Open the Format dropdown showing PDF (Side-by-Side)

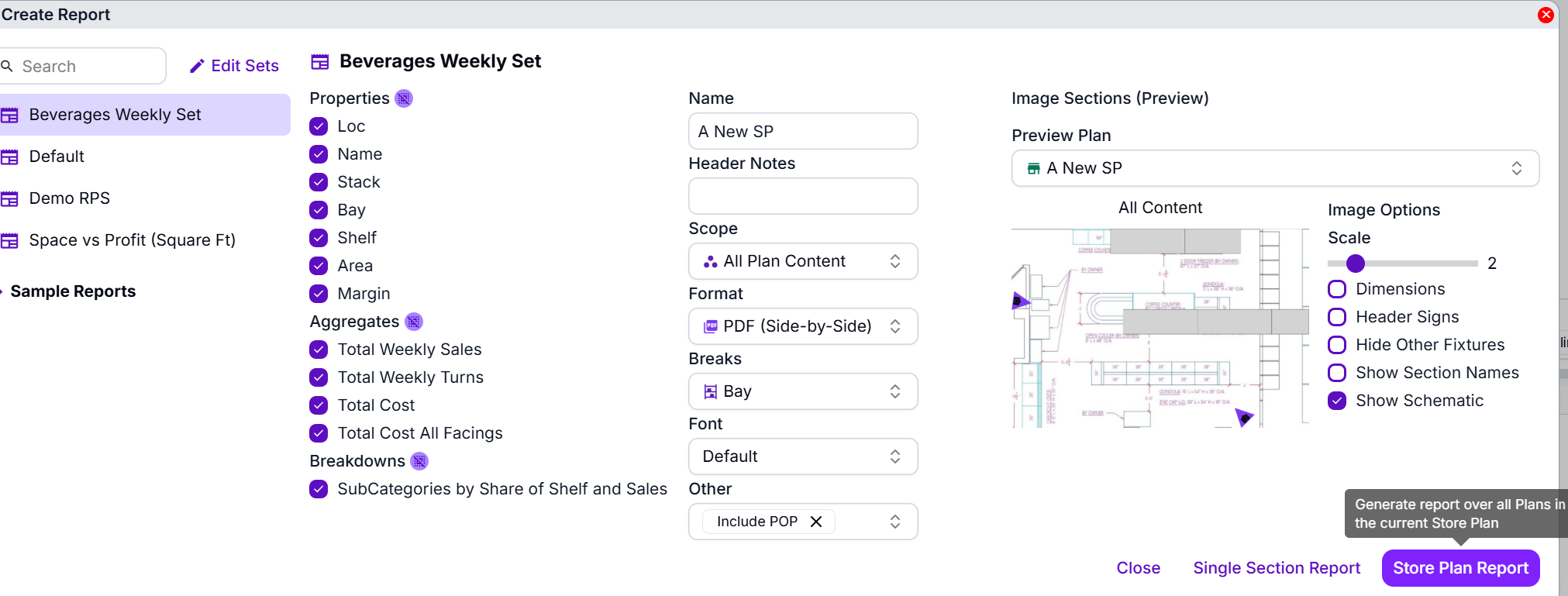pyautogui.click(x=803, y=326)
